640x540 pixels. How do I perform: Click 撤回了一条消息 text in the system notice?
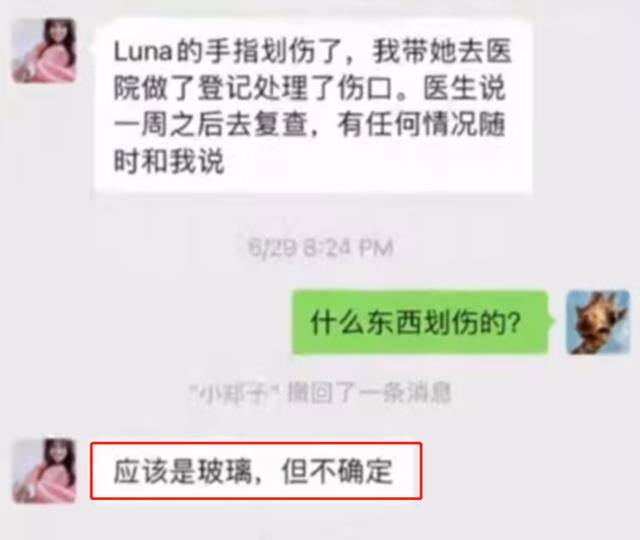(x=370, y=393)
